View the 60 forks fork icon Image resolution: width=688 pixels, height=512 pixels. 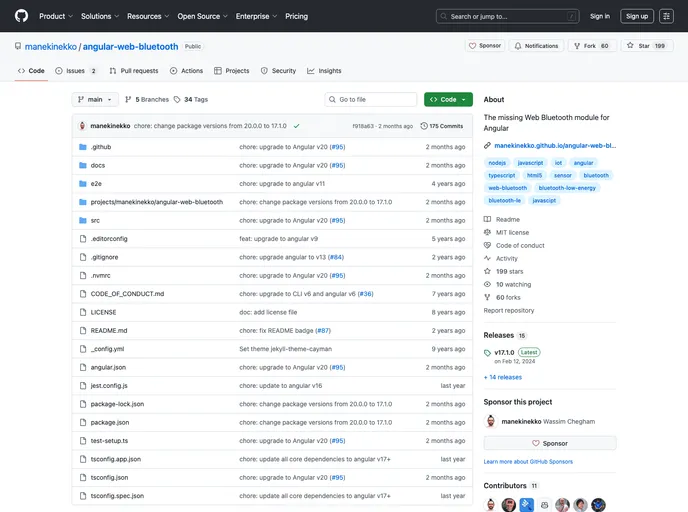click(487, 297)
